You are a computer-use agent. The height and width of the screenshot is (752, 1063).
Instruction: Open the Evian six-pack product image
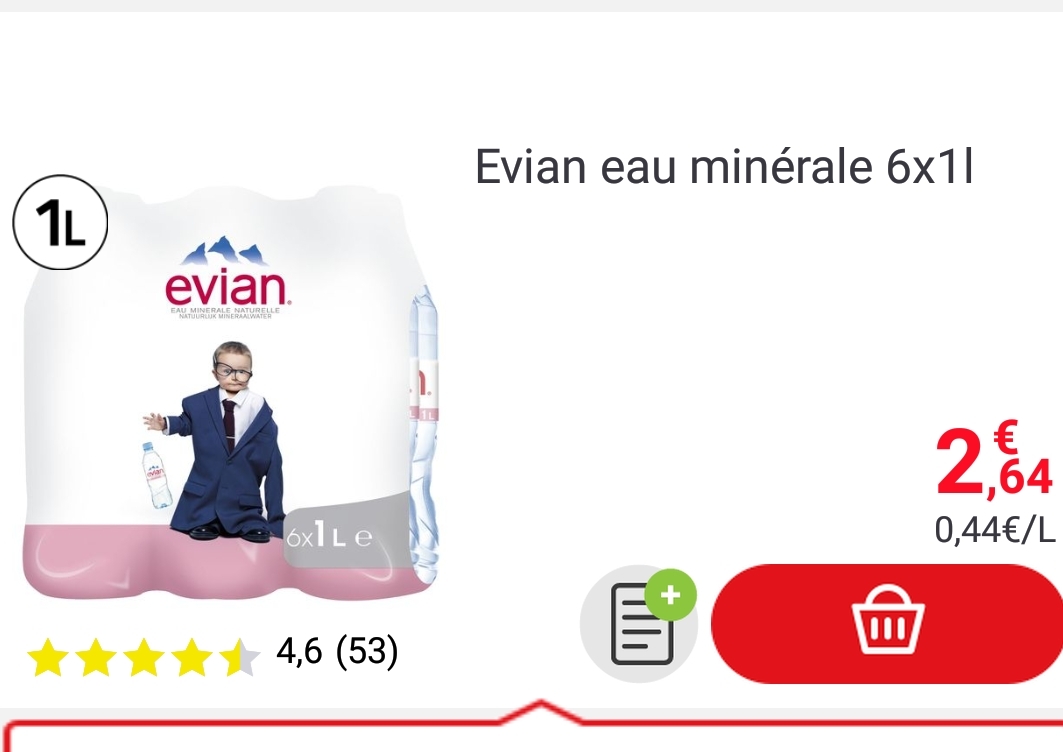coord(230,391)
